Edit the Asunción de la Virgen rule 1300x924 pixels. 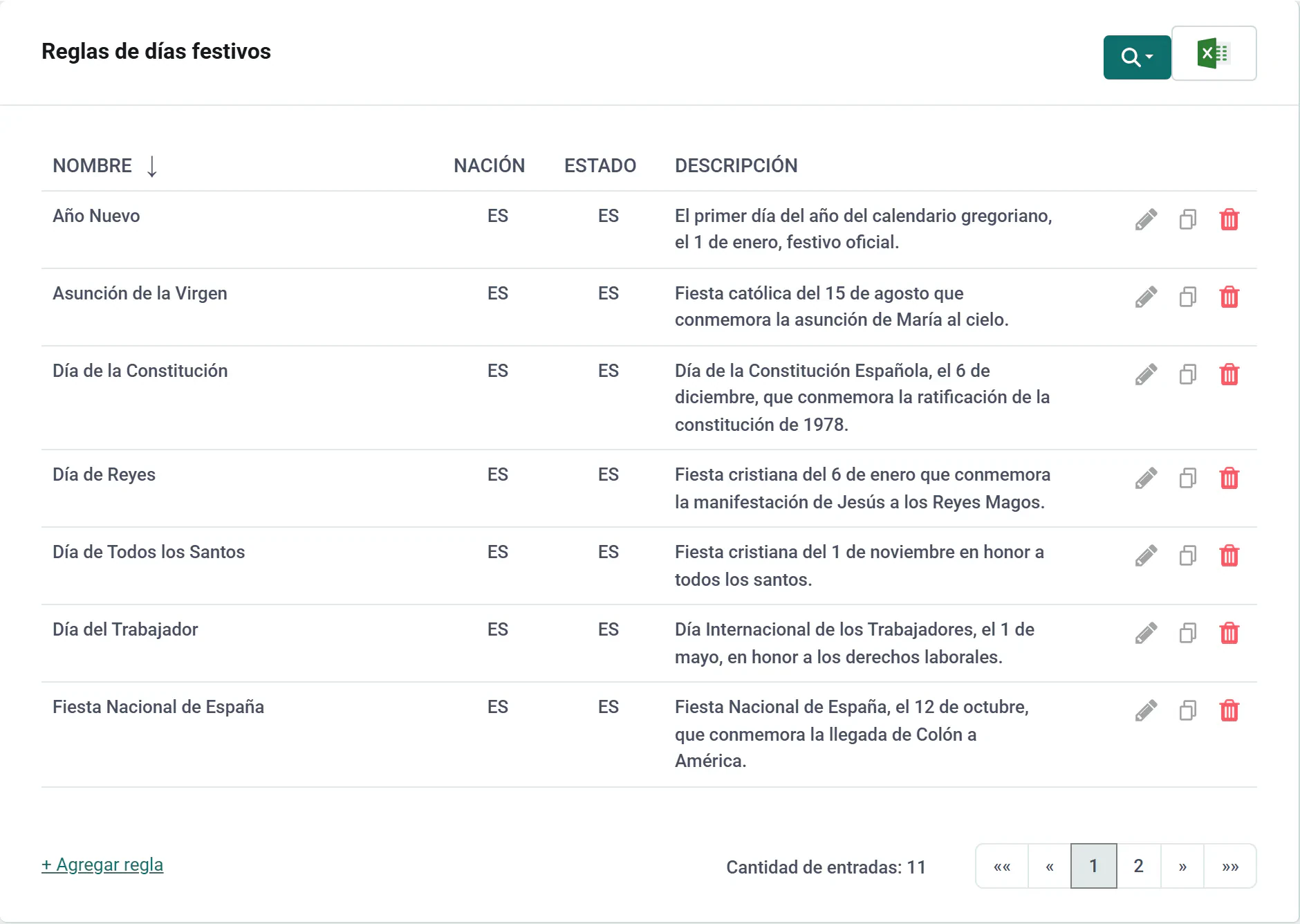pos(1146,297)
